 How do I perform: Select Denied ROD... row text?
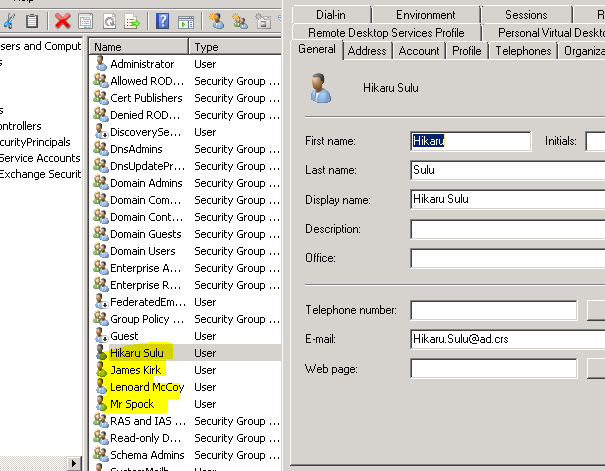pos(145,115)
